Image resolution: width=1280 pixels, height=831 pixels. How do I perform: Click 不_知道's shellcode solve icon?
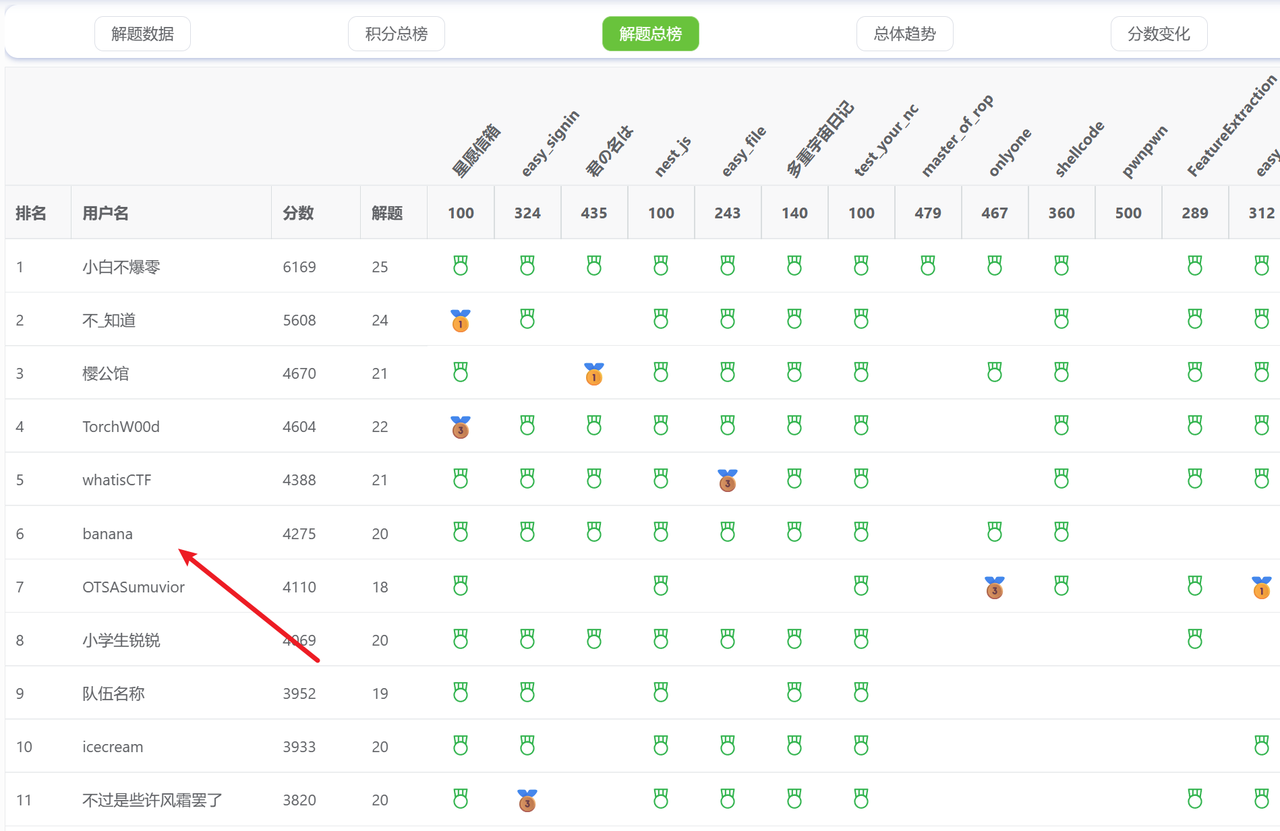pos(1061,319)
